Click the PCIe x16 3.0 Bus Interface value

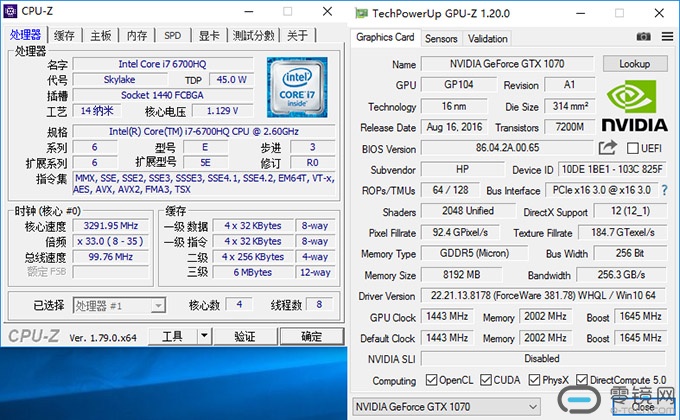coord(601,190)
